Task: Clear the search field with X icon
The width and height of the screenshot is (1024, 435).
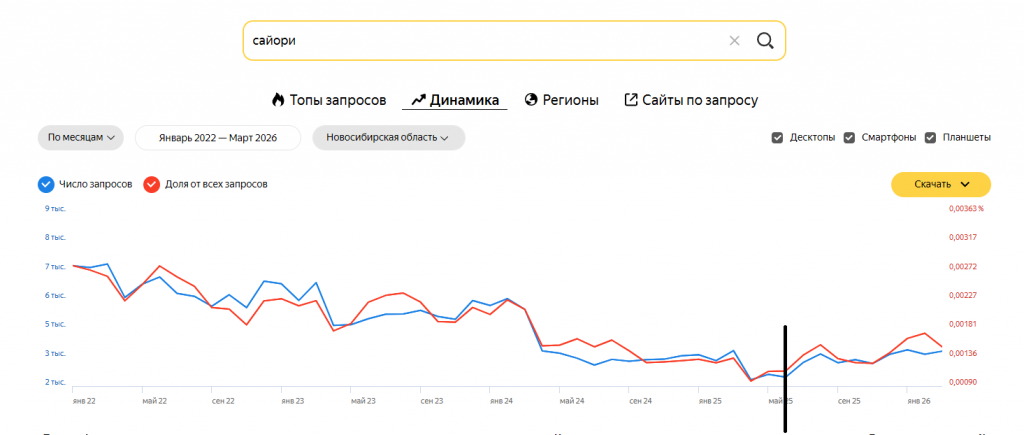Action: pyautogui.click(x=734, y=41)
